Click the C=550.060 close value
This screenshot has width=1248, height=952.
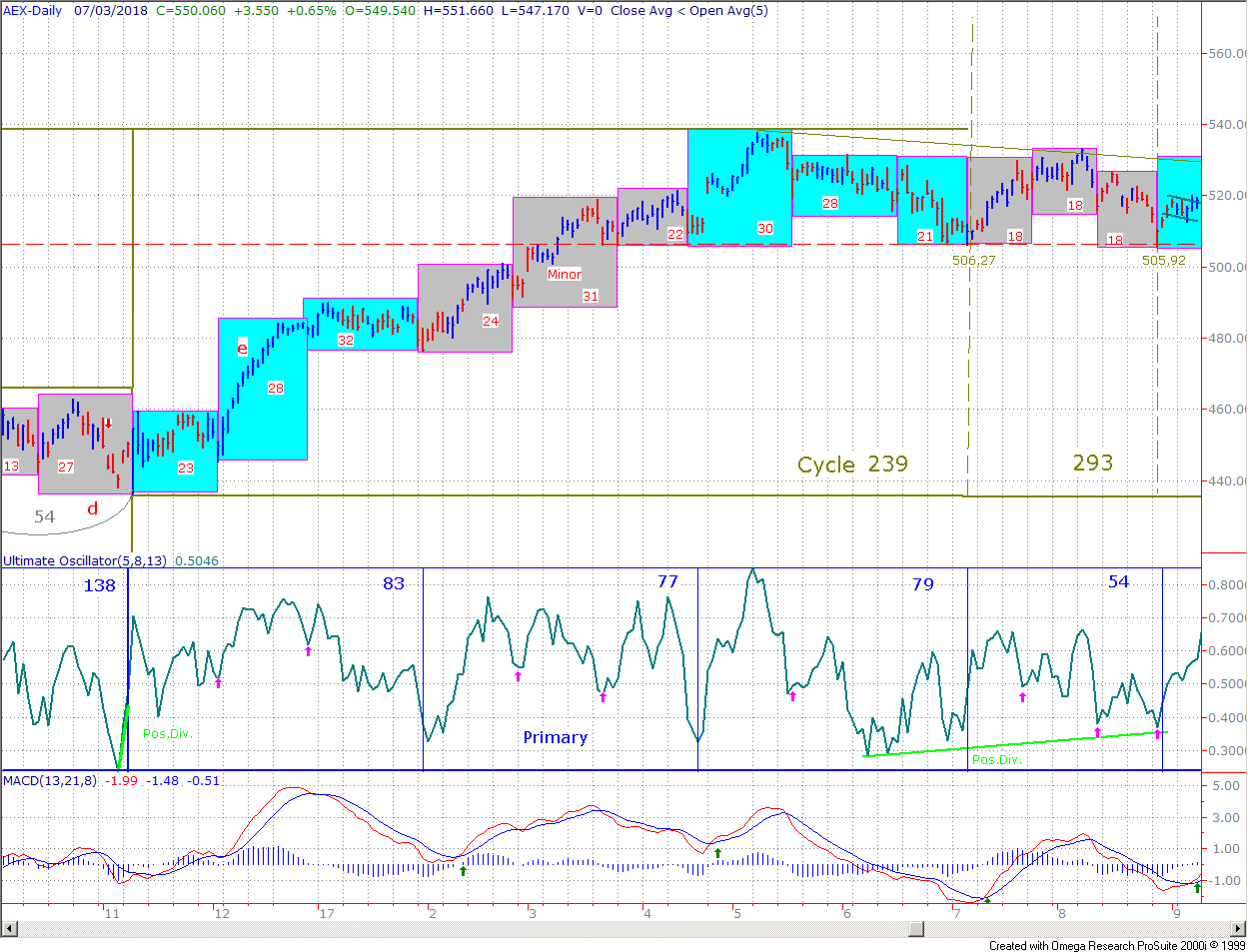coord(191,11)
